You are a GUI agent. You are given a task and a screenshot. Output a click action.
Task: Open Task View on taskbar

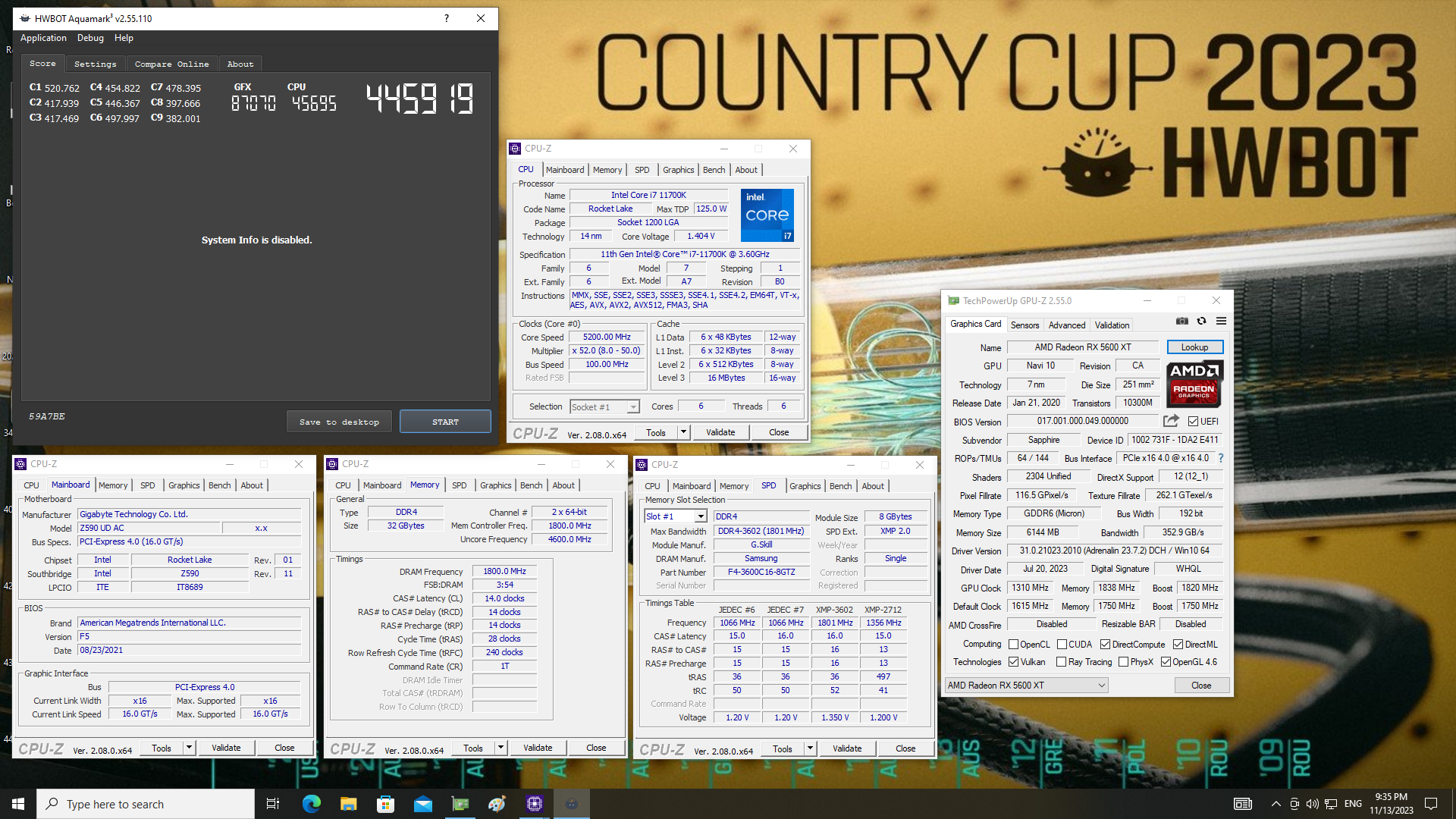[x=273, y=804]
